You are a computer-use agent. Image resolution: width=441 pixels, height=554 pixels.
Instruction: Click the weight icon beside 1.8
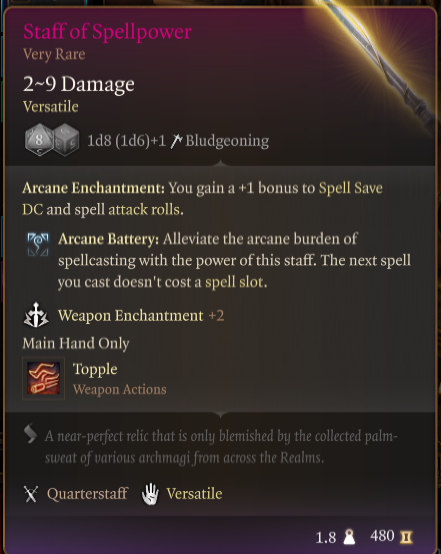click(x=349, y=537)
